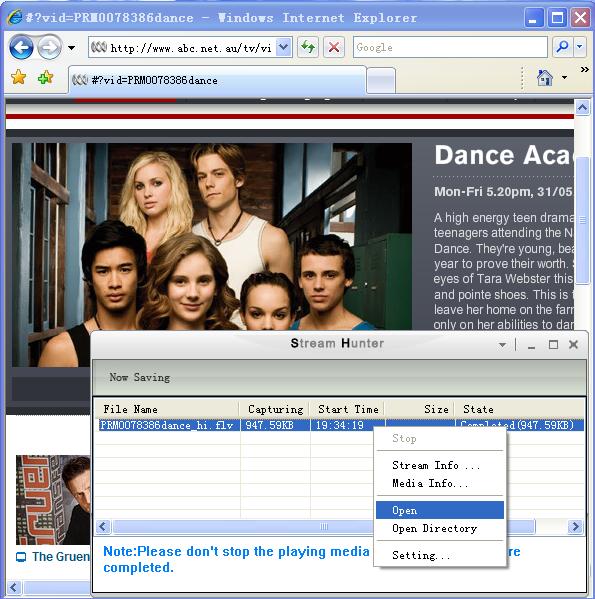Click the list scroll right arrow
This screenshot has height=599, width=595.
(x=575, y=527)
